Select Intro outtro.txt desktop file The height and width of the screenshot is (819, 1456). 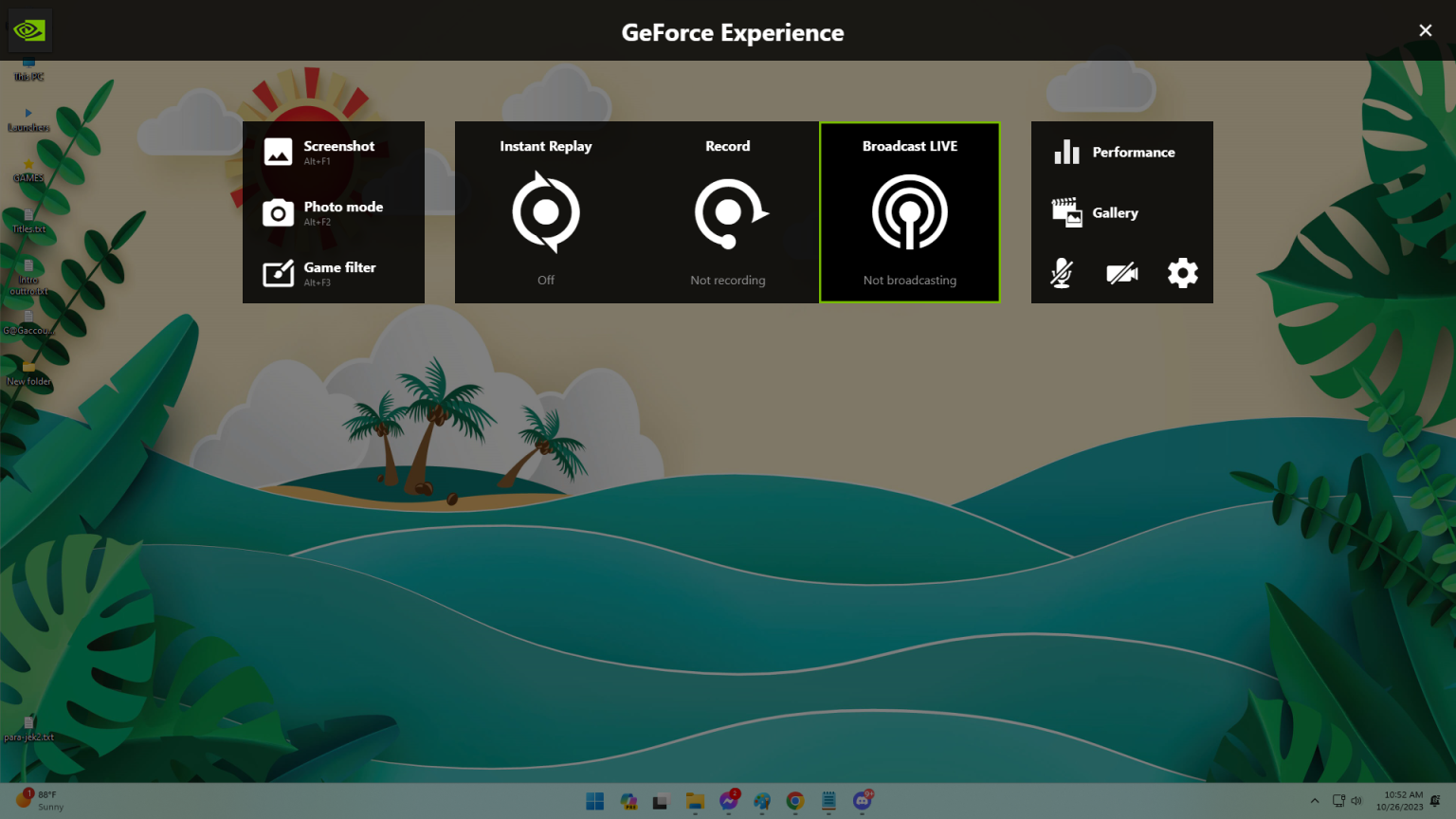coord(28,278)
